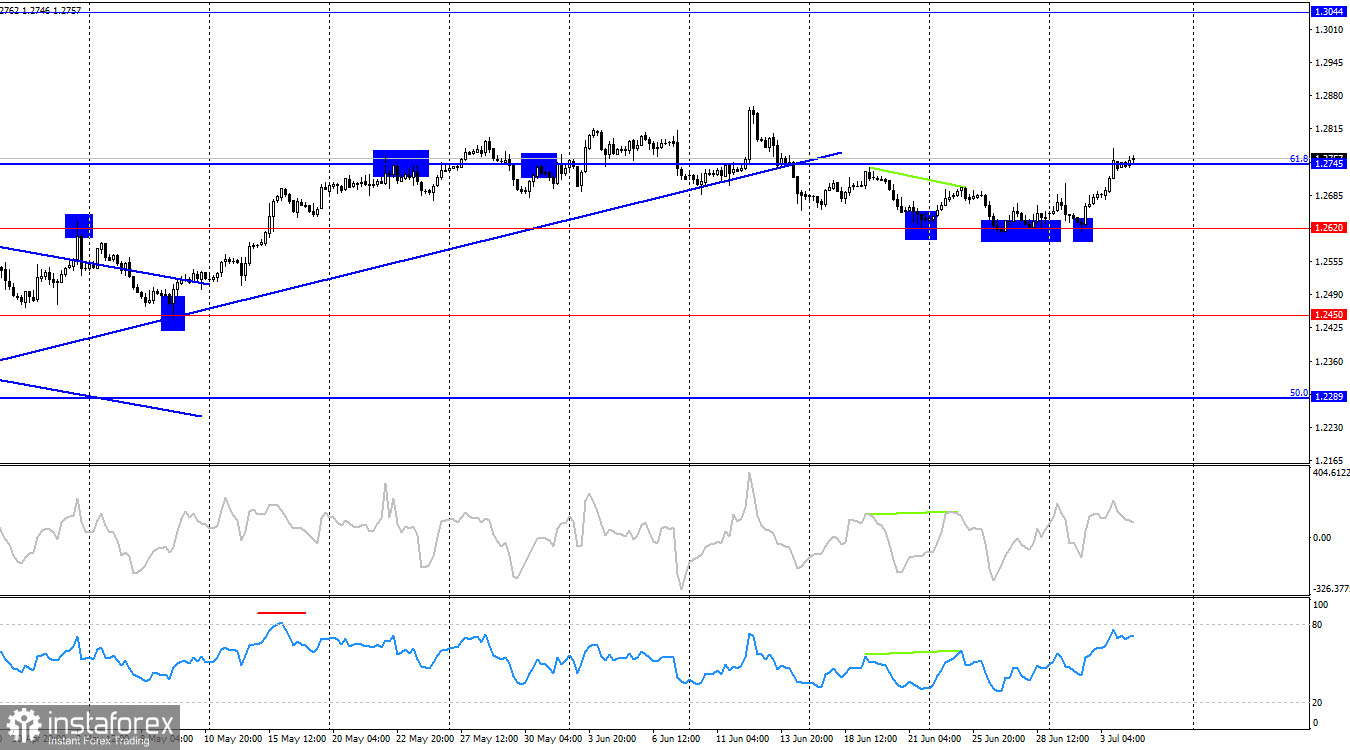Click the 1.3044 price level label

(1328, 11)
